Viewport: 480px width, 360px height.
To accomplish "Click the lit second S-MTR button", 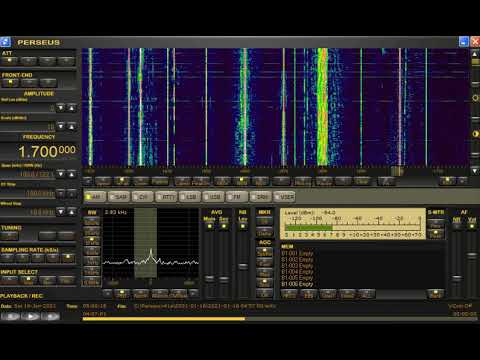I will point(436,234).
